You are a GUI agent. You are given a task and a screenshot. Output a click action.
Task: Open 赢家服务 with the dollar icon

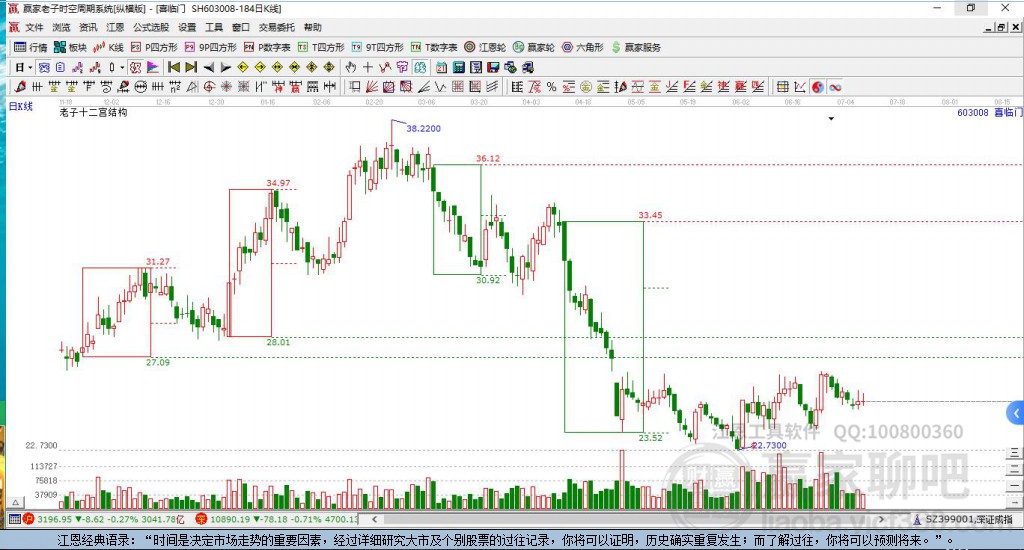coord(636,47)
